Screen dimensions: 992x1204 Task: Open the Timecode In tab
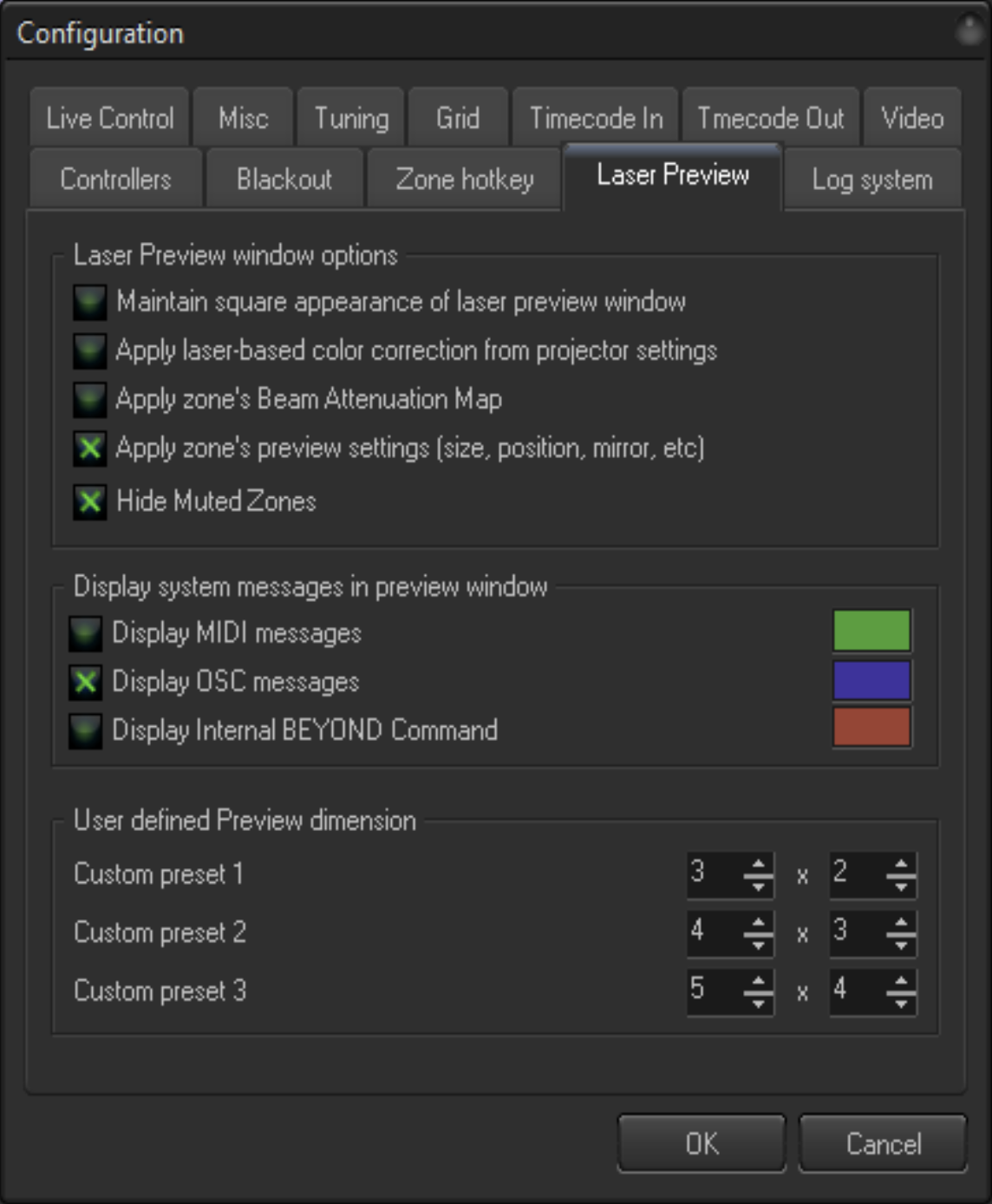tap(596, 118)
